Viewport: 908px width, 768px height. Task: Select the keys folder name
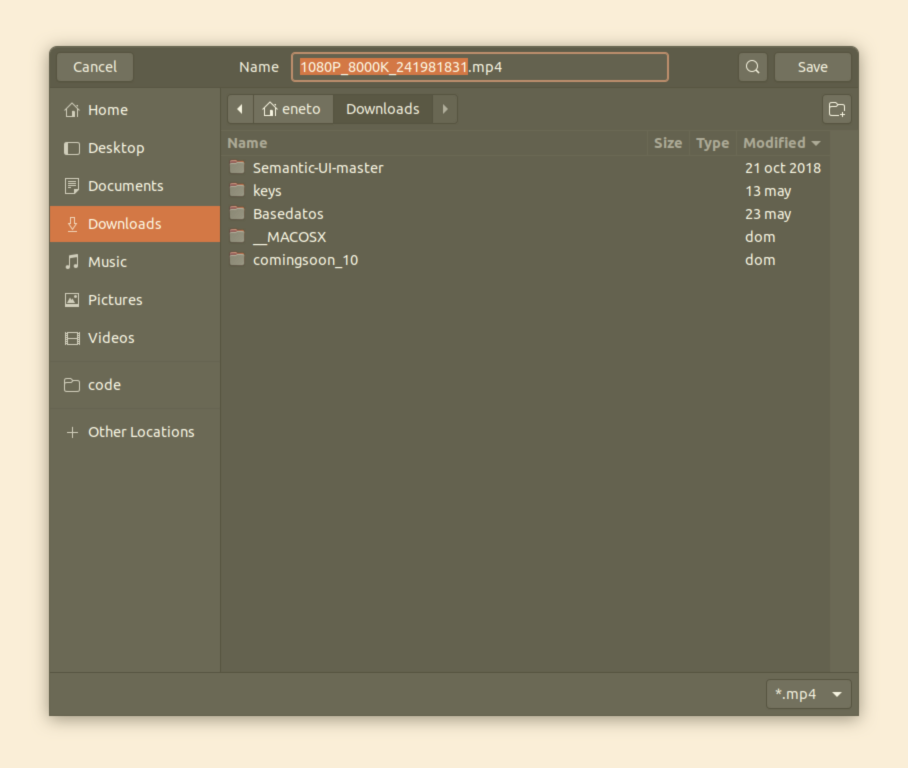(267, 191)
